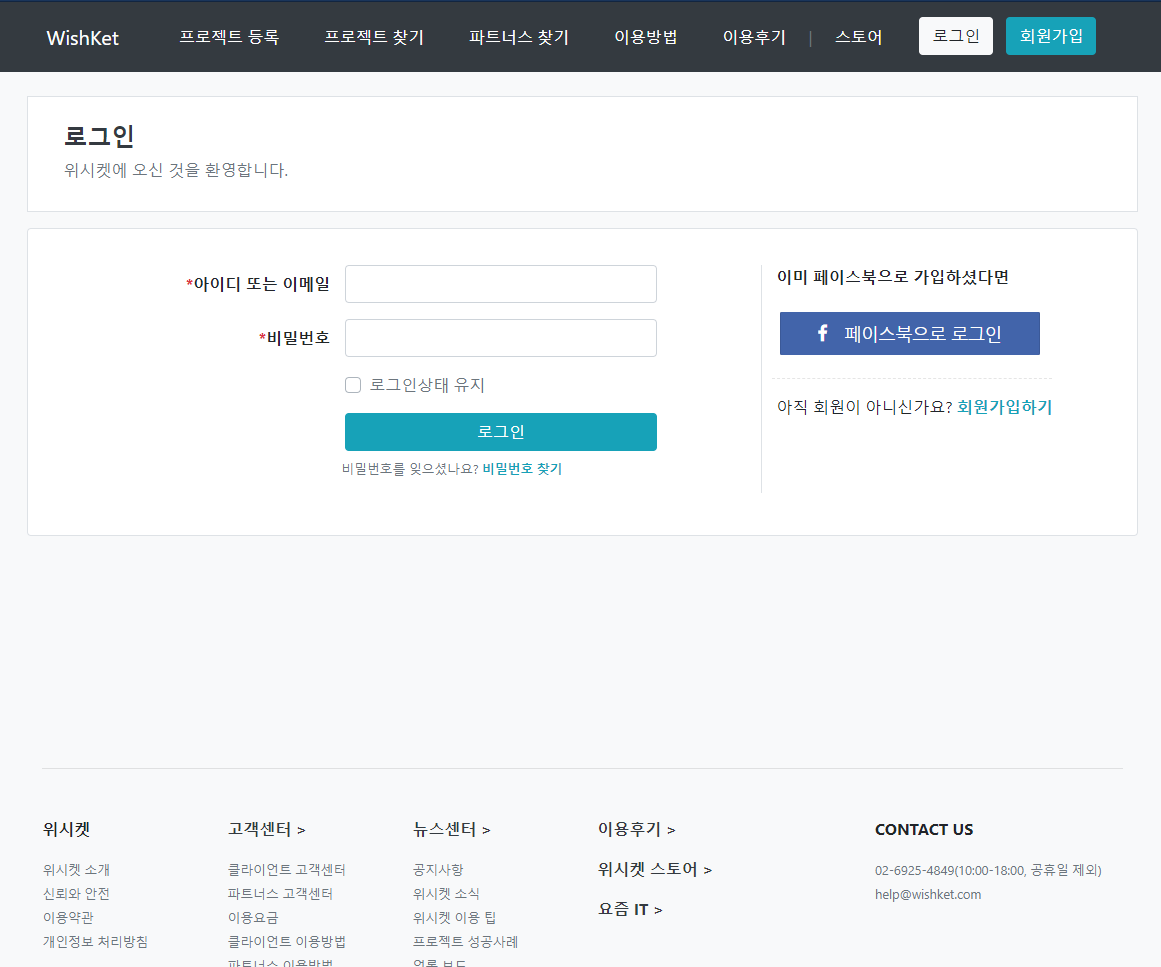1161x967 pixels.
Task: Open 위시켓 이용 팁 footer link
Action: pyautogui.click(x=455, y=917)
